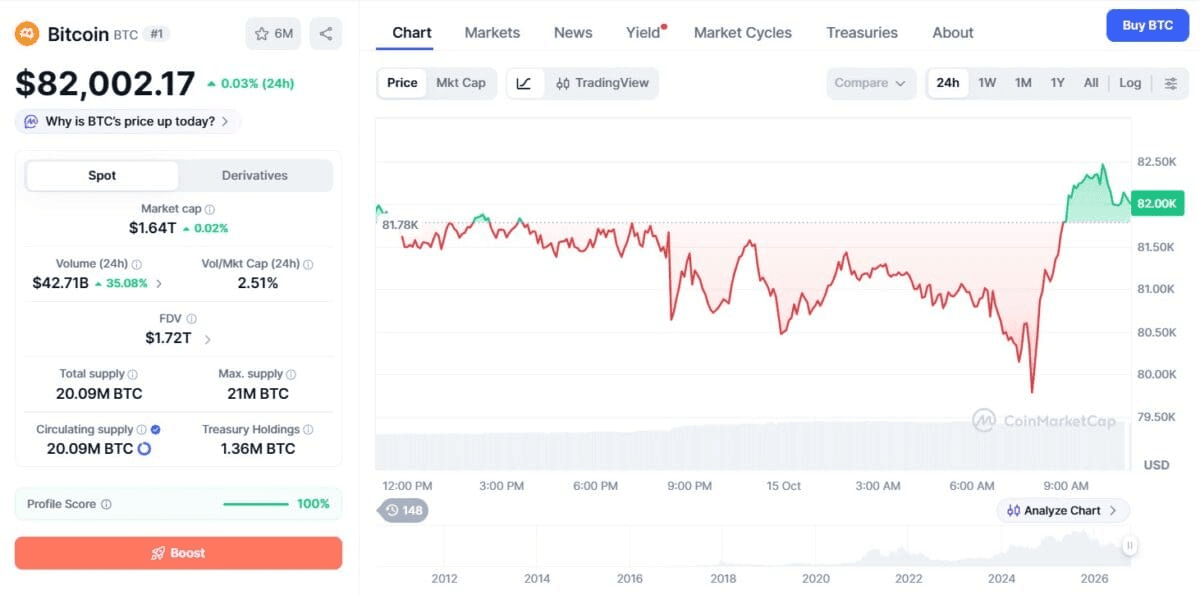Click the Treasury Holdings info icon

(x=308, y=430)
